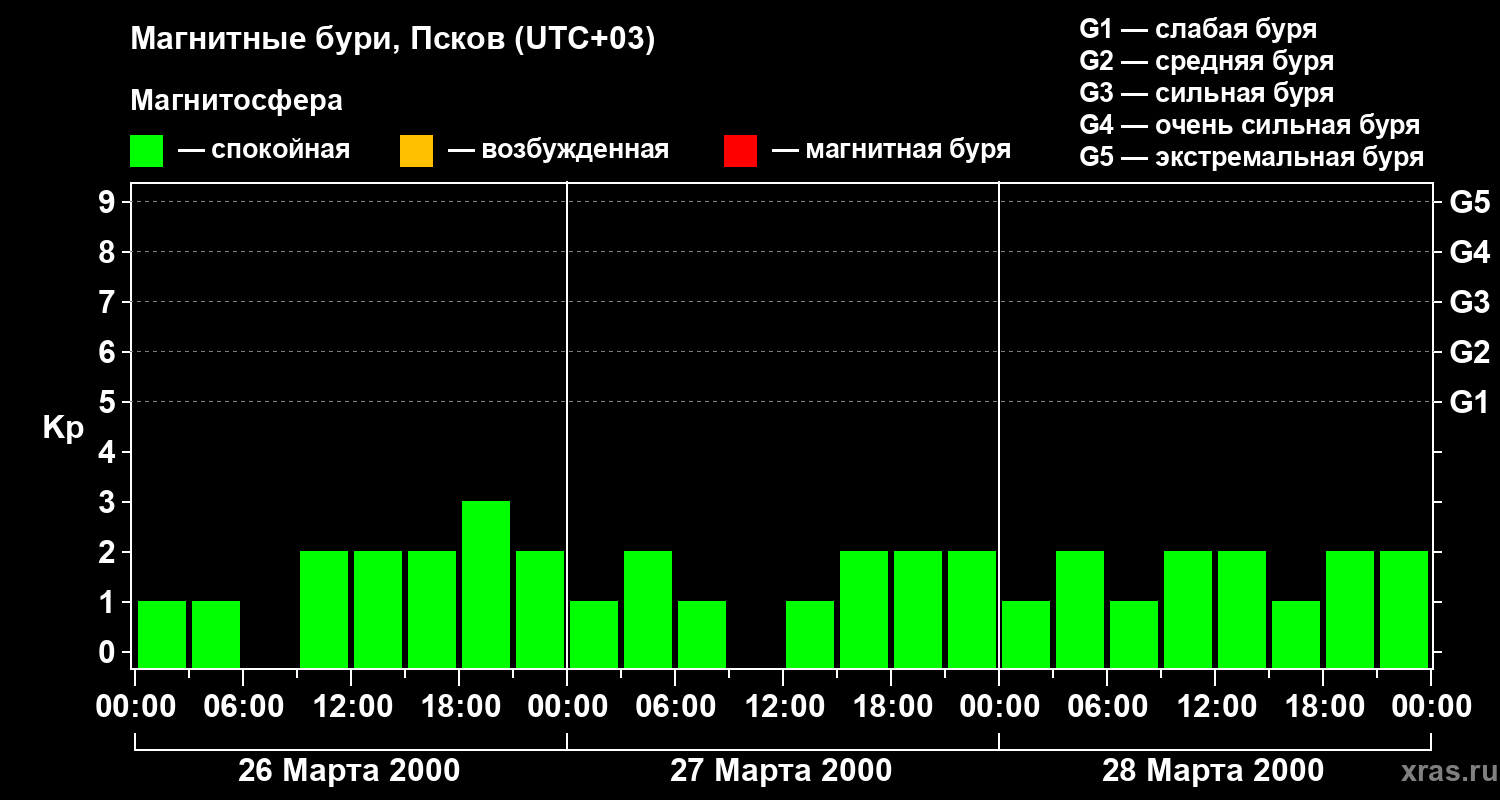Click the G2 tick label on the right axis
The image size is (1500, 800).
coord(1470,352)
